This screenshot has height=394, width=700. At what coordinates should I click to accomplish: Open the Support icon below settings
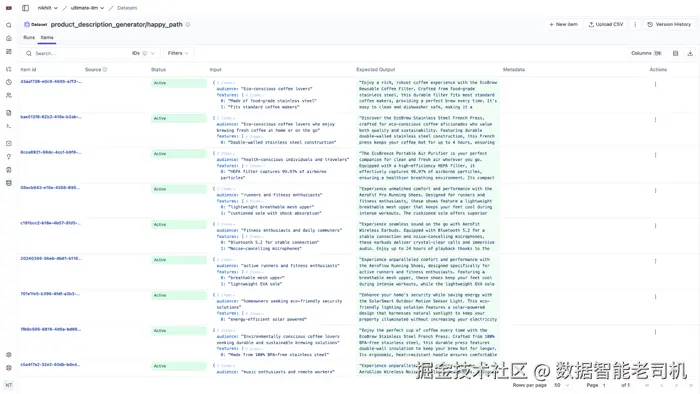(x=8, y=368)
